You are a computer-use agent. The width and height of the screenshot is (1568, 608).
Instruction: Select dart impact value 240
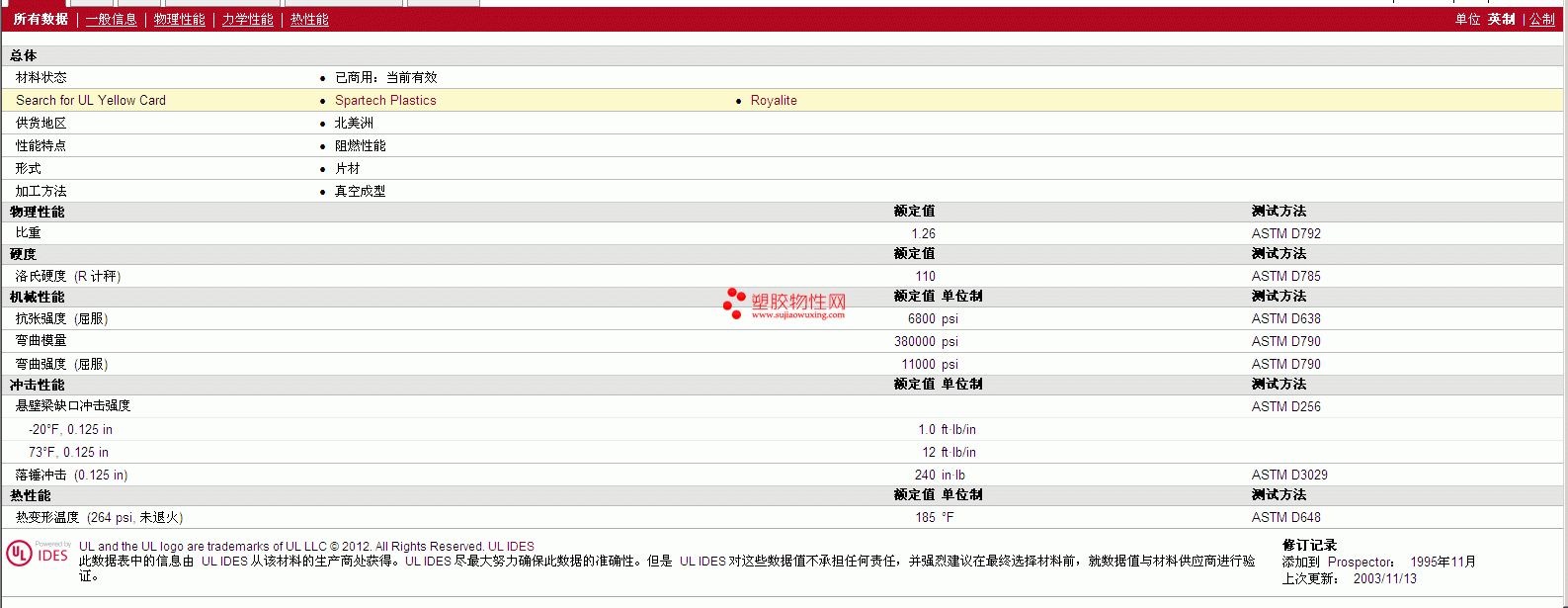click(x=925, y=475)
